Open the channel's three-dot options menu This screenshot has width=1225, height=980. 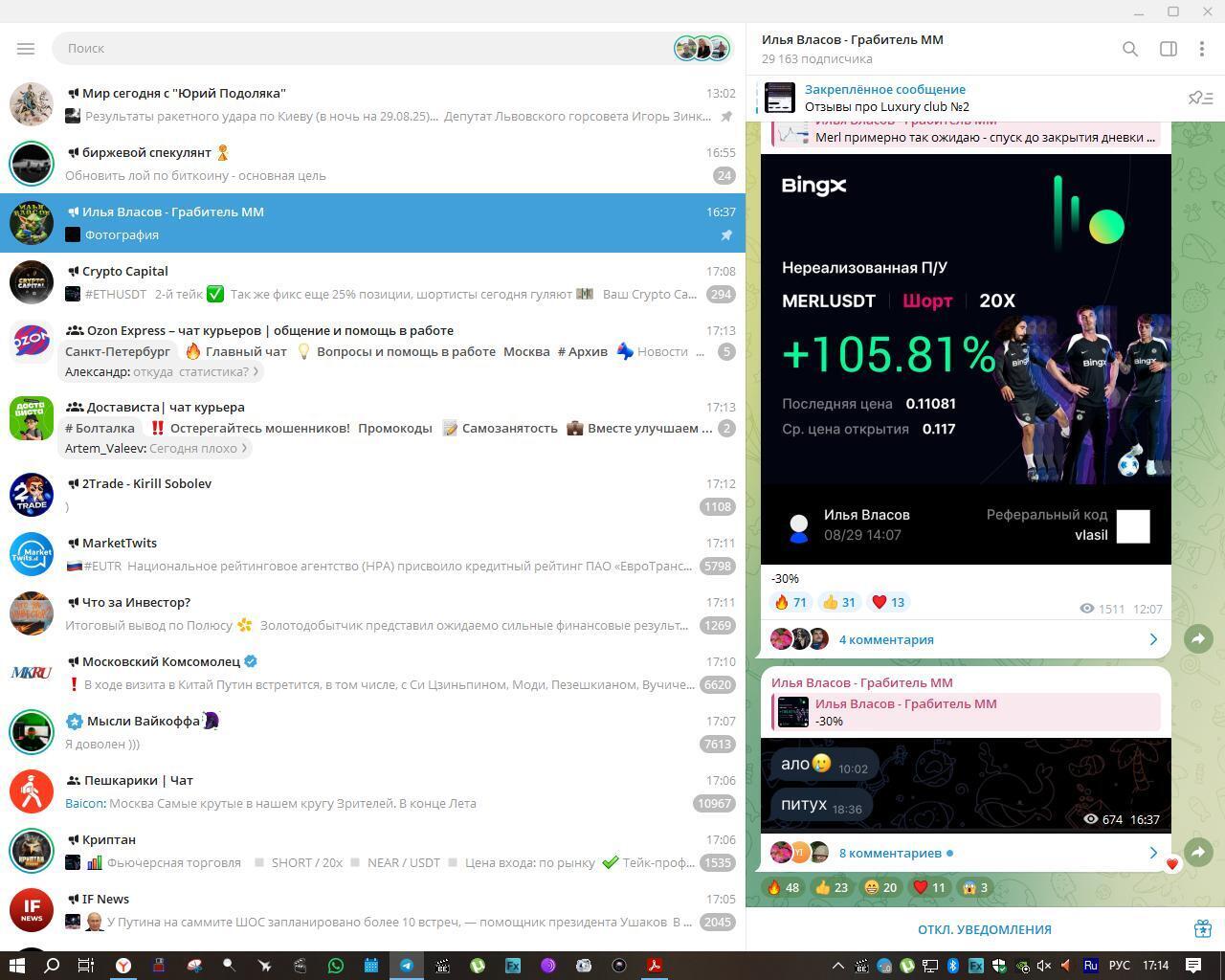coord(1202,49)
